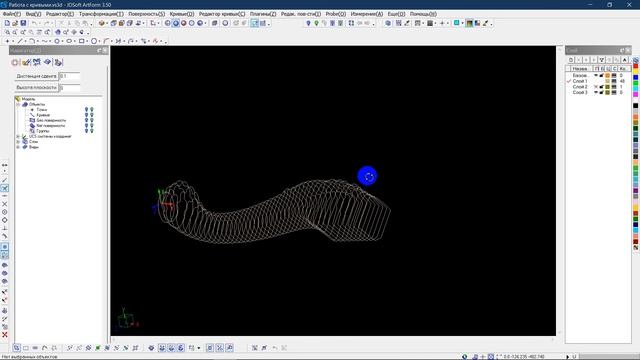The image size is (640, 360).
Task: Toggle the lock icon of Слой 3
Action: (x=602, y=93)
